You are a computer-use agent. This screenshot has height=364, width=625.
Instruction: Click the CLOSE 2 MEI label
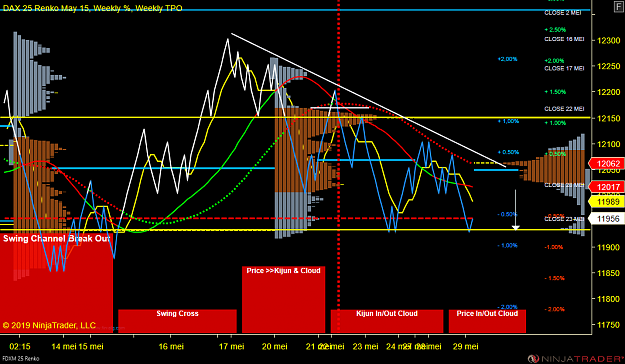[563, 13]
